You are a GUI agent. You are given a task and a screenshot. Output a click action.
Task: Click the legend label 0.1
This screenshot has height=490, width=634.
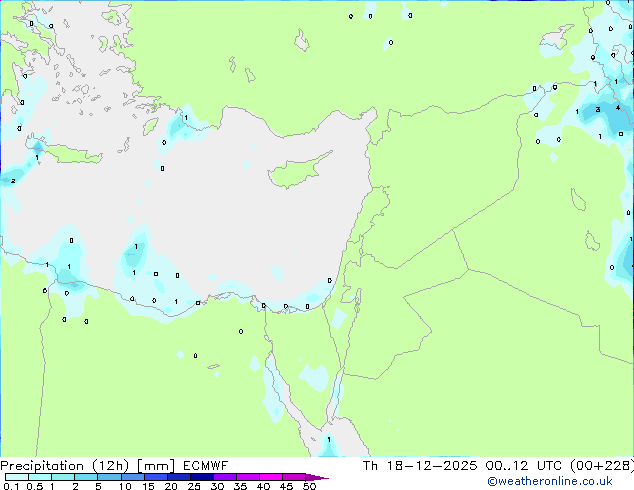pos(11,486)
